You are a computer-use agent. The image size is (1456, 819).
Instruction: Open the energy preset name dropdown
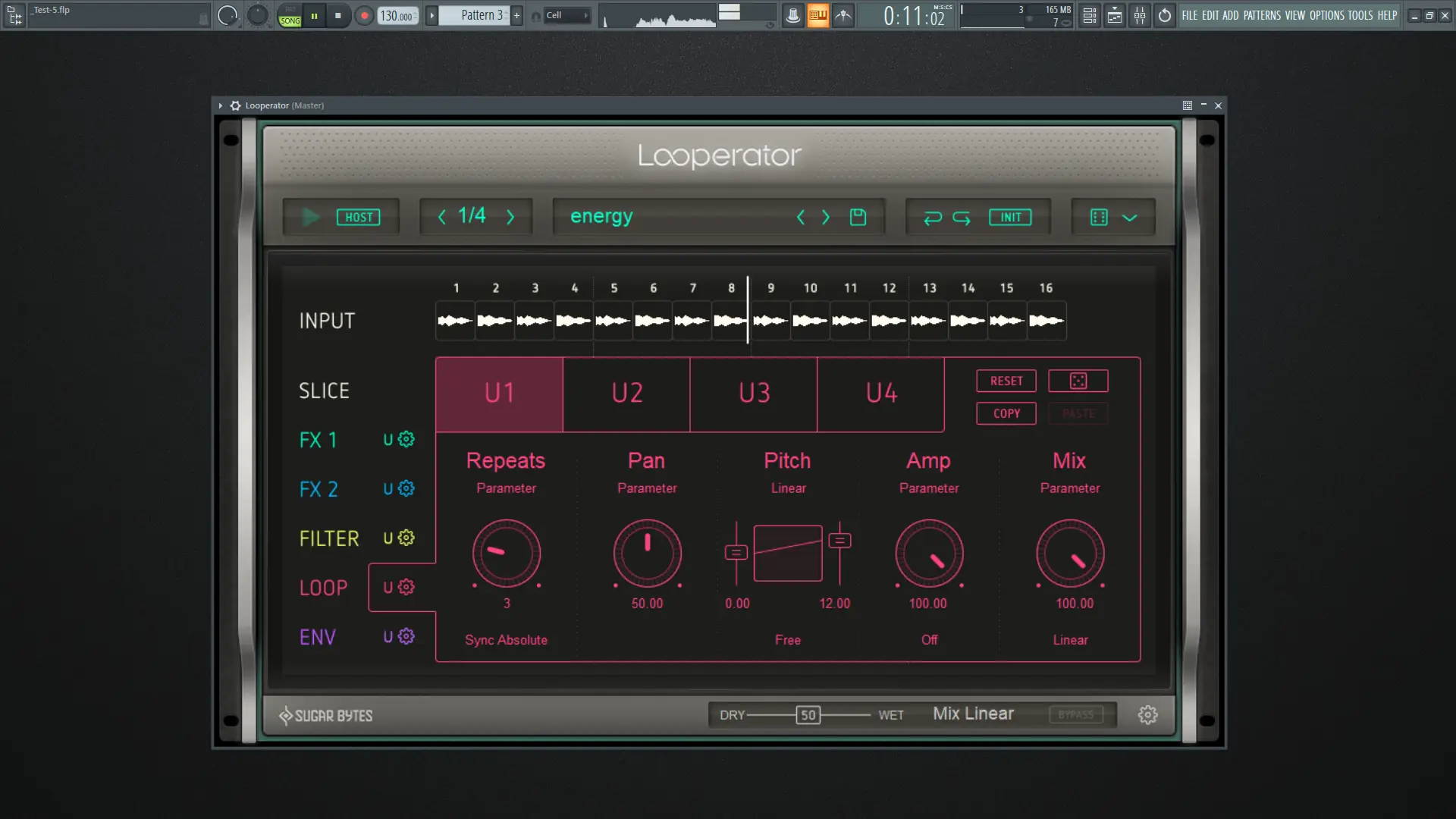(601, 217)
